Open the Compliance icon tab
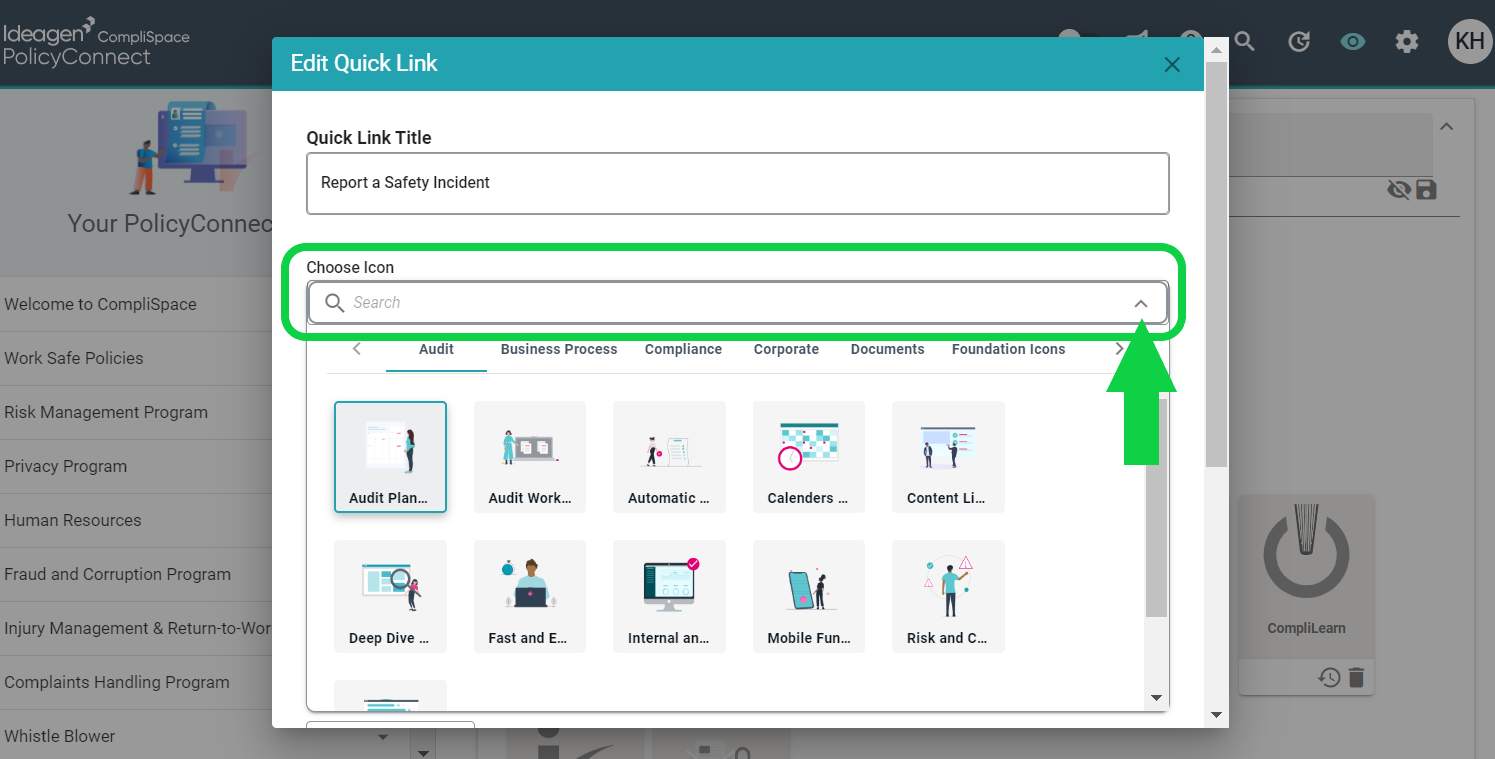This screenshot has width=1495, height=759. click(683, 349)
